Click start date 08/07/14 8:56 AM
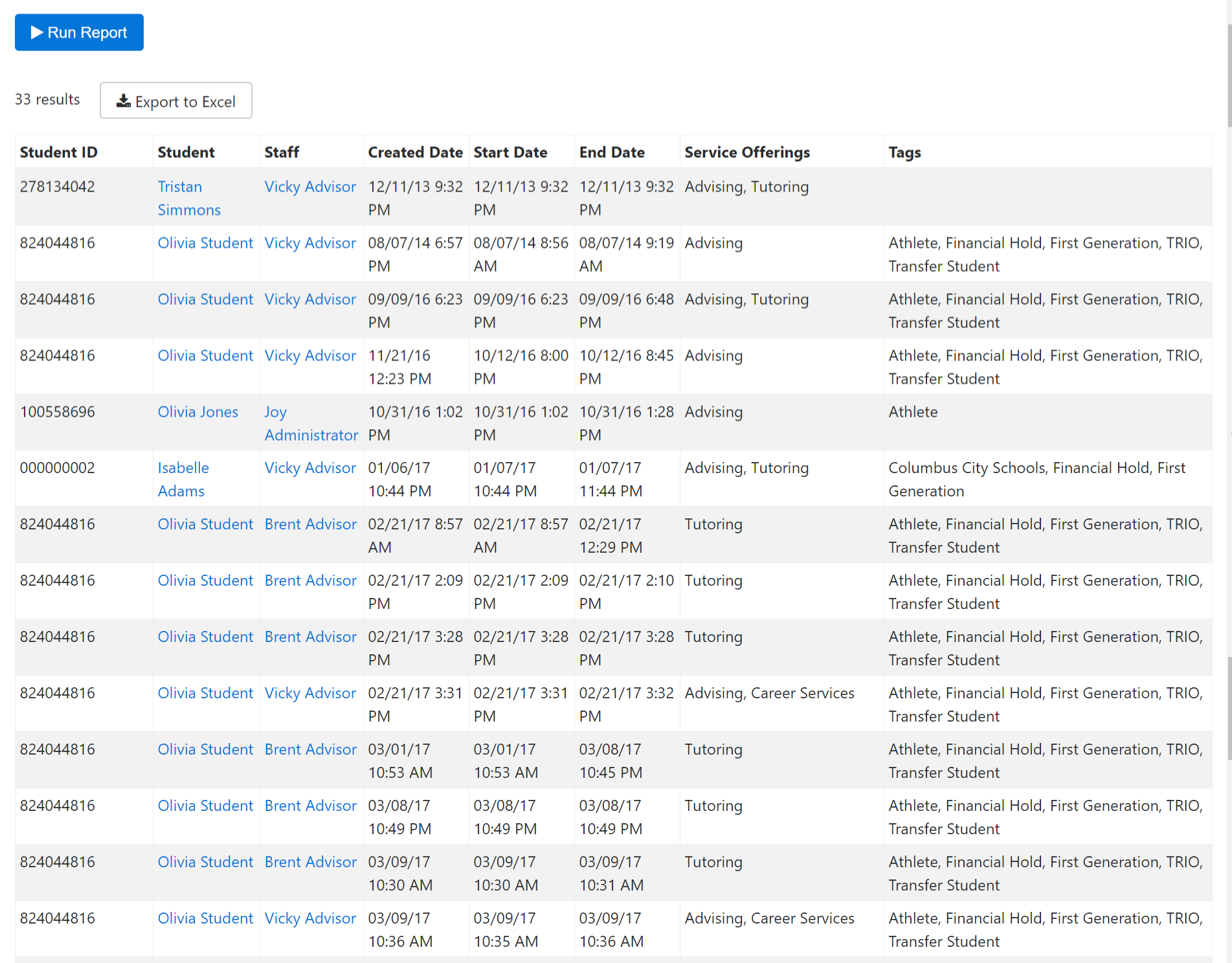This screenshot has width=1232, height=963. [521, 254]
